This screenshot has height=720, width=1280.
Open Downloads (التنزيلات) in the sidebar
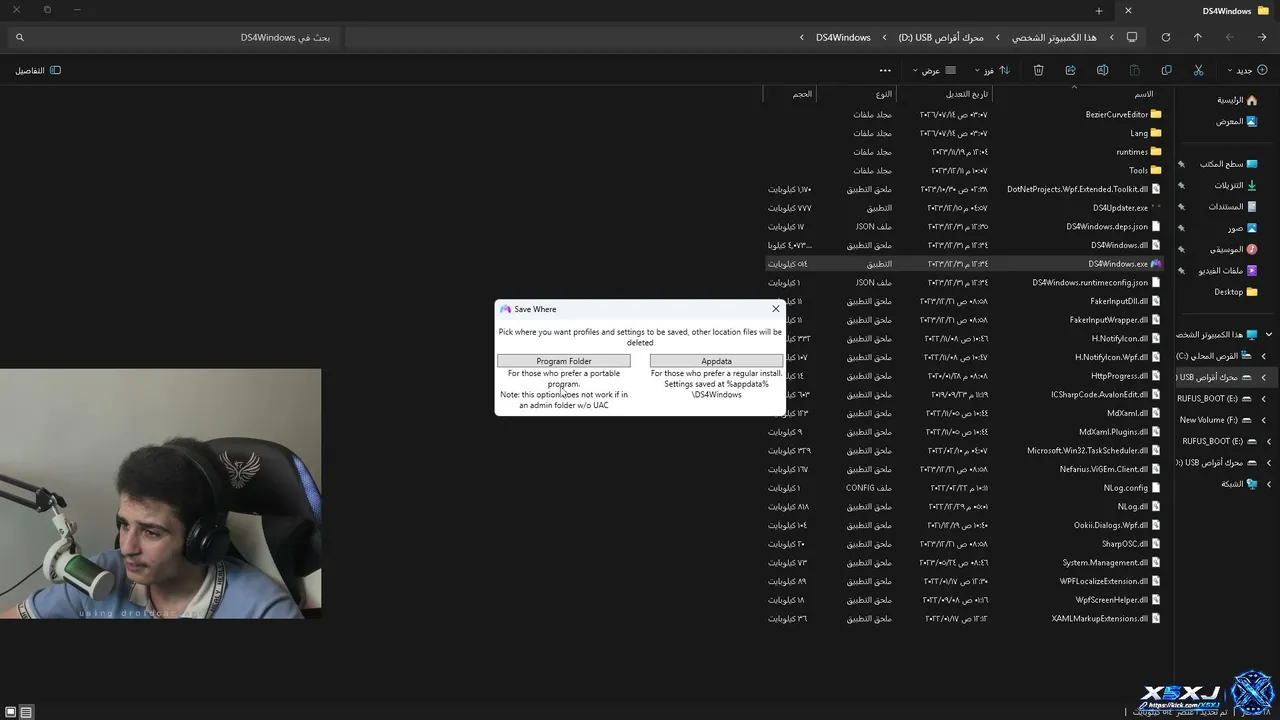point(1235,185)
